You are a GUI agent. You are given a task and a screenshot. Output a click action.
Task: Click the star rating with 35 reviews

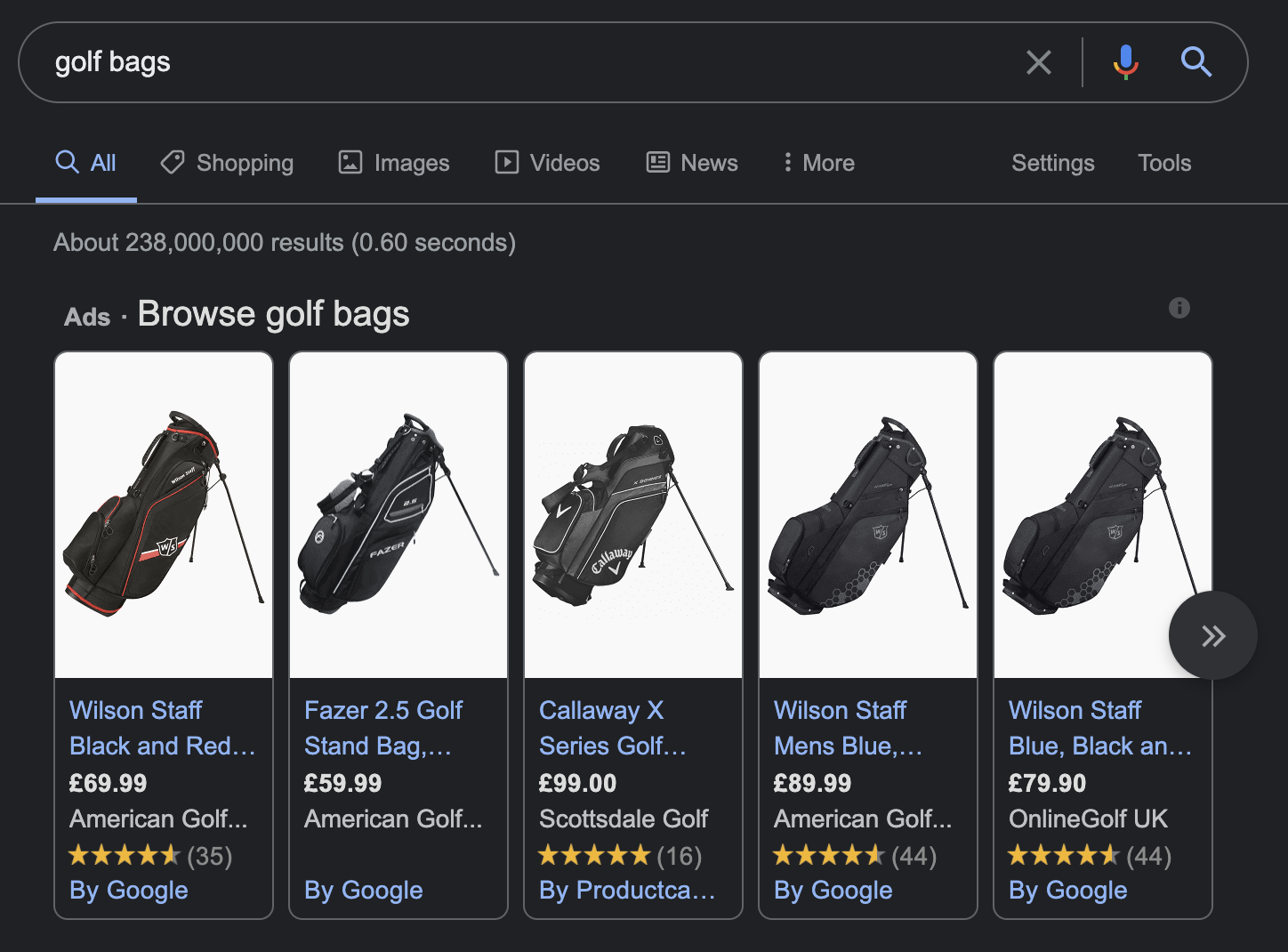click(x=150, y=856)
